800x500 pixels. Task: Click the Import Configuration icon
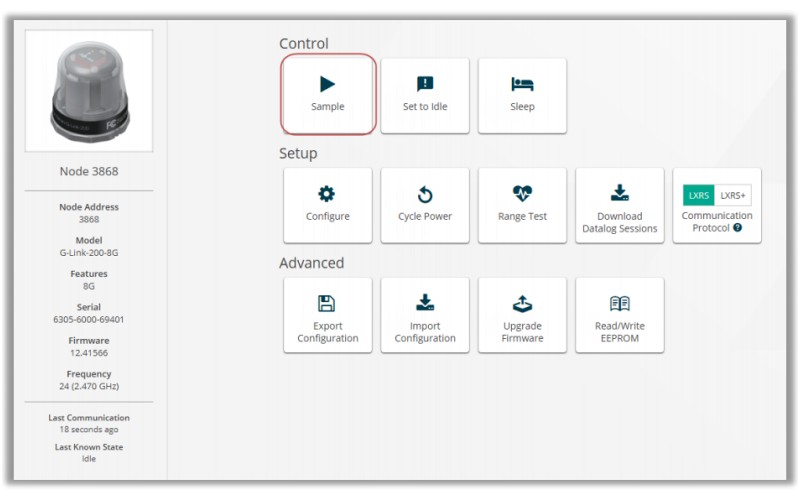point(425,303)
